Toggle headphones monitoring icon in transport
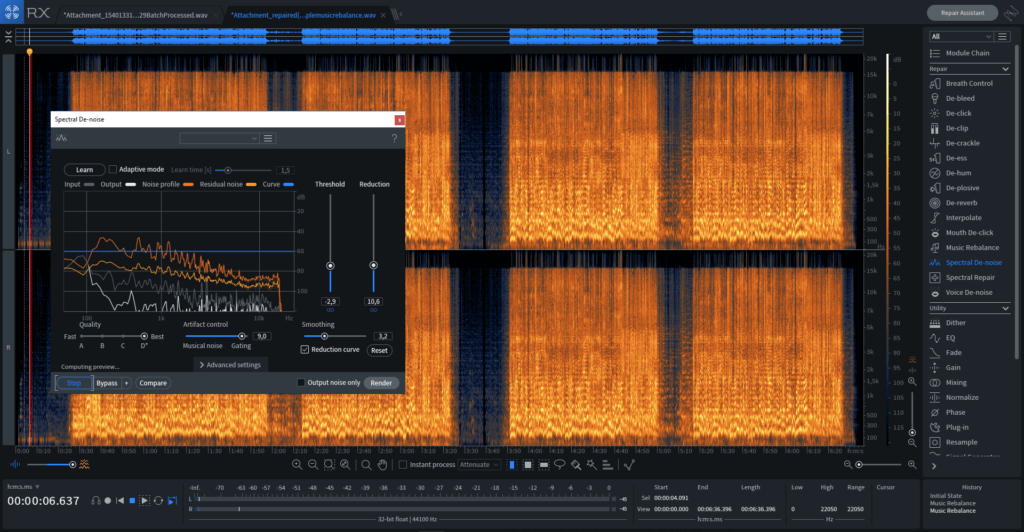The height and width of the screenshot is (532, 1024). (96, 501)
